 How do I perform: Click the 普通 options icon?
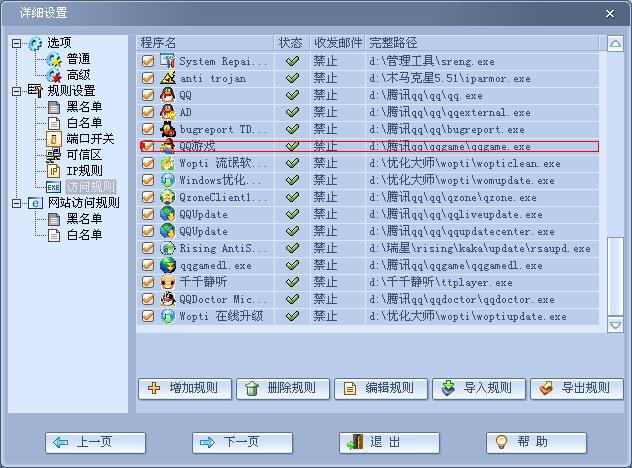click(54, 59)
